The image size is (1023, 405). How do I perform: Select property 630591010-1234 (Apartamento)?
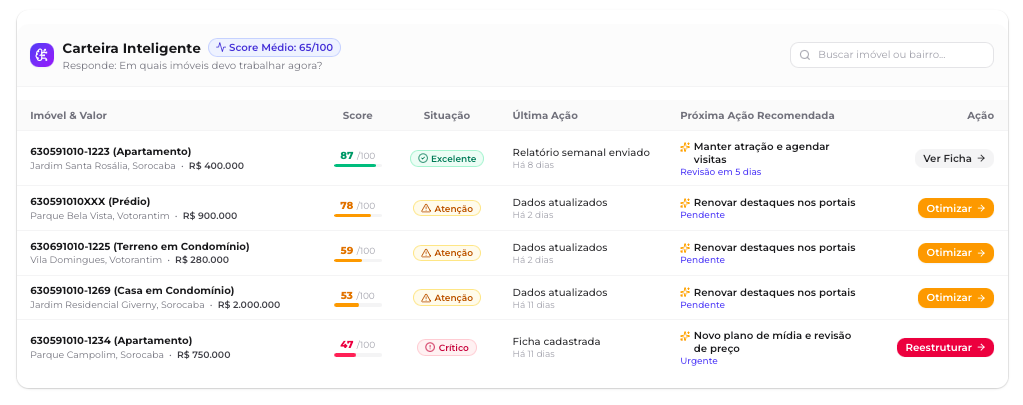pyautogui.click(x=111, y=340)
